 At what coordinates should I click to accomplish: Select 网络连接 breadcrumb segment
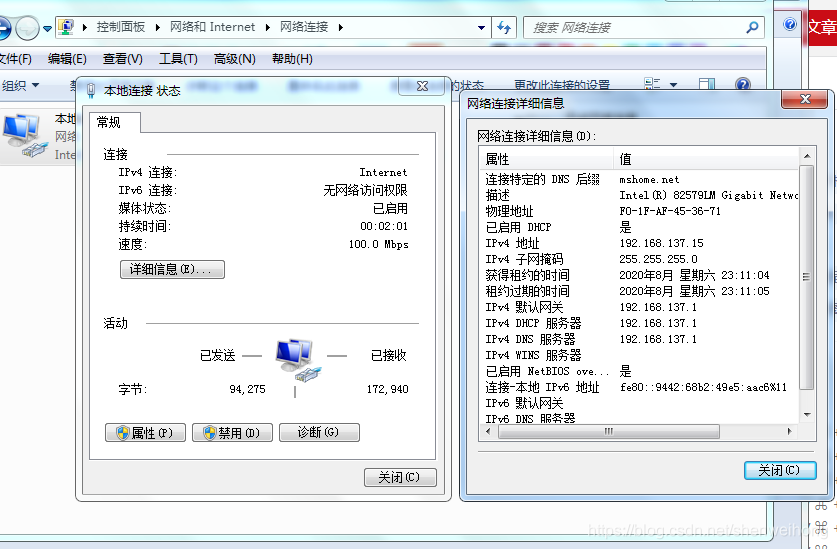304,27
